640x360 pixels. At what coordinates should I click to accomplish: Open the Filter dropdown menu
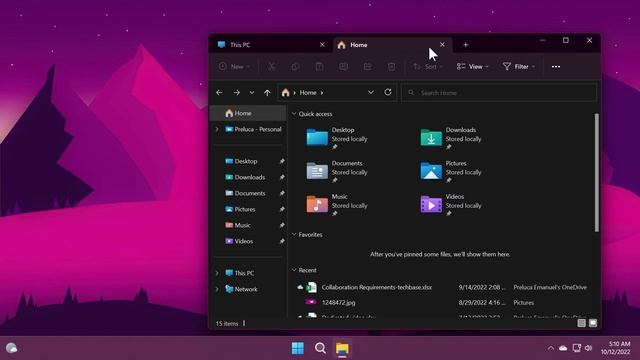(x=519, y=67)
